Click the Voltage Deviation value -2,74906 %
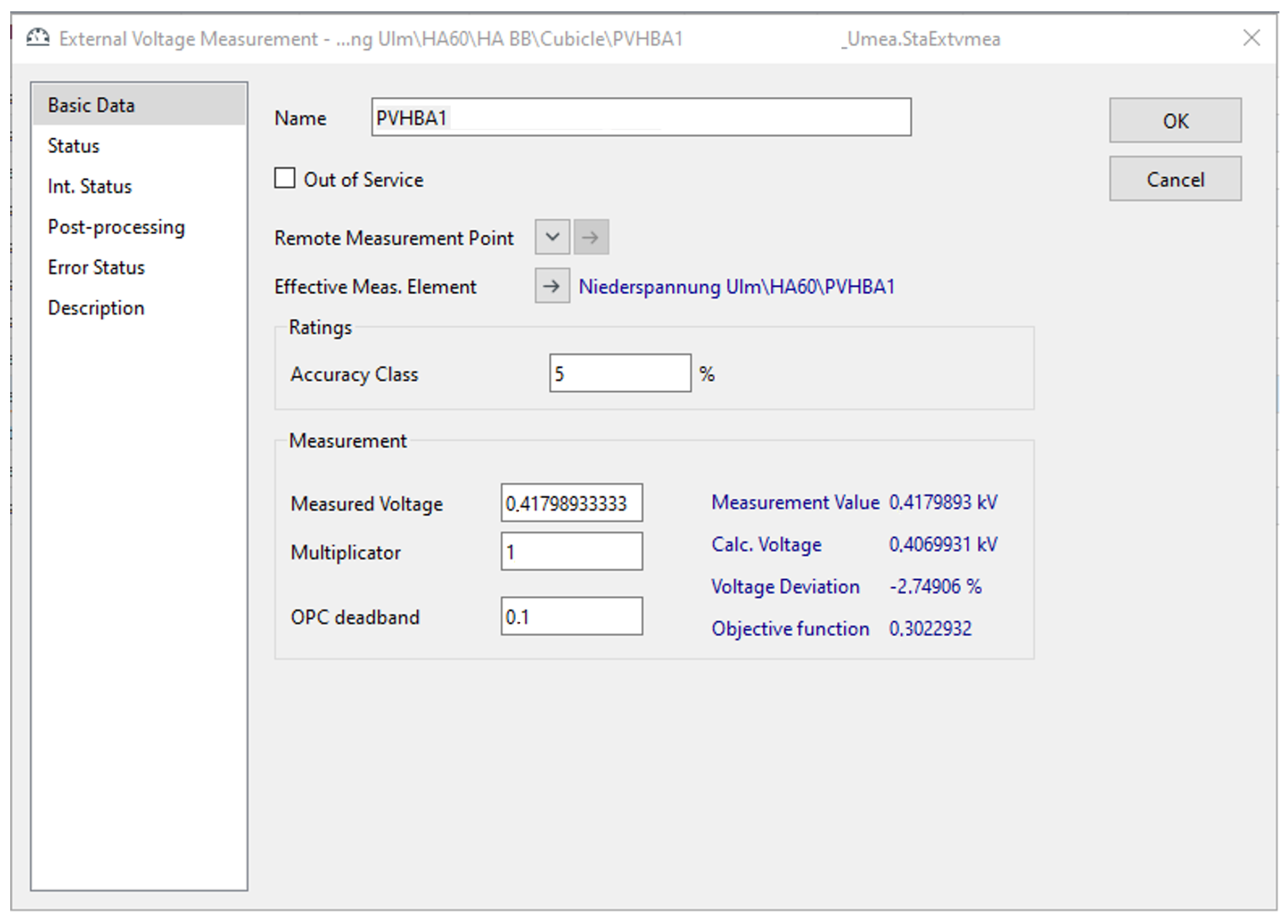 tap(935, 586)
